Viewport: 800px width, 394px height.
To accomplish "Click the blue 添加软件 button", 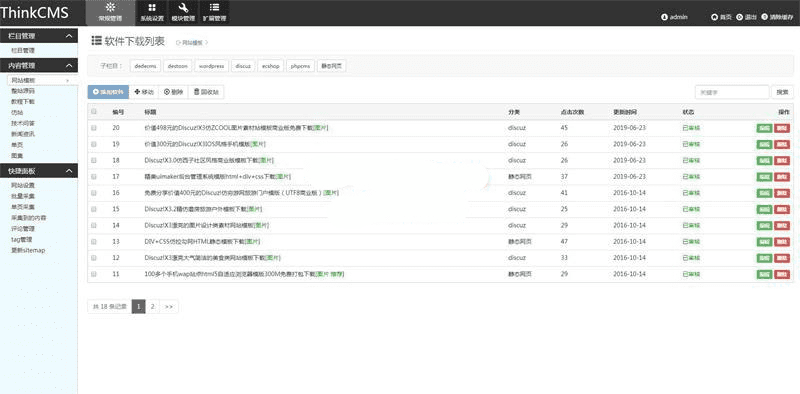I will pyautogui.click(x=108, y=92).
